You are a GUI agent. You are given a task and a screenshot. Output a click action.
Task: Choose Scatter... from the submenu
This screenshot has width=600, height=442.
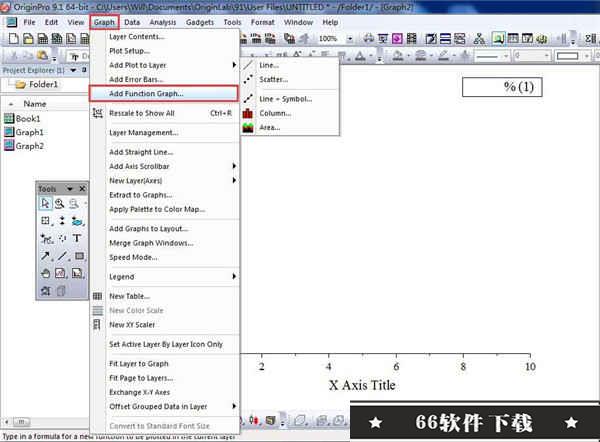tap(290, 80)
